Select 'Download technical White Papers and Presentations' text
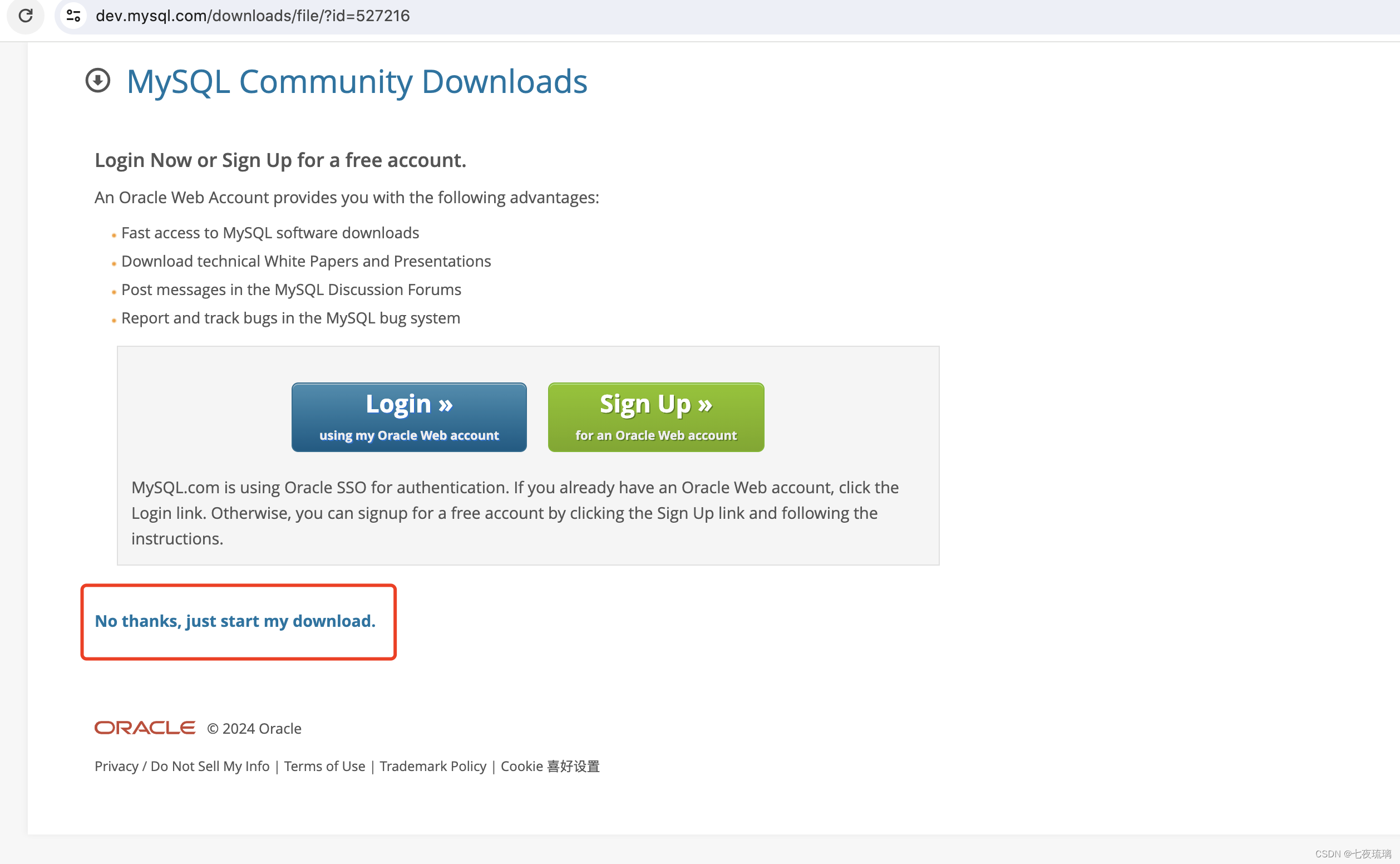 pyautogui.click(x=306, y=261)
